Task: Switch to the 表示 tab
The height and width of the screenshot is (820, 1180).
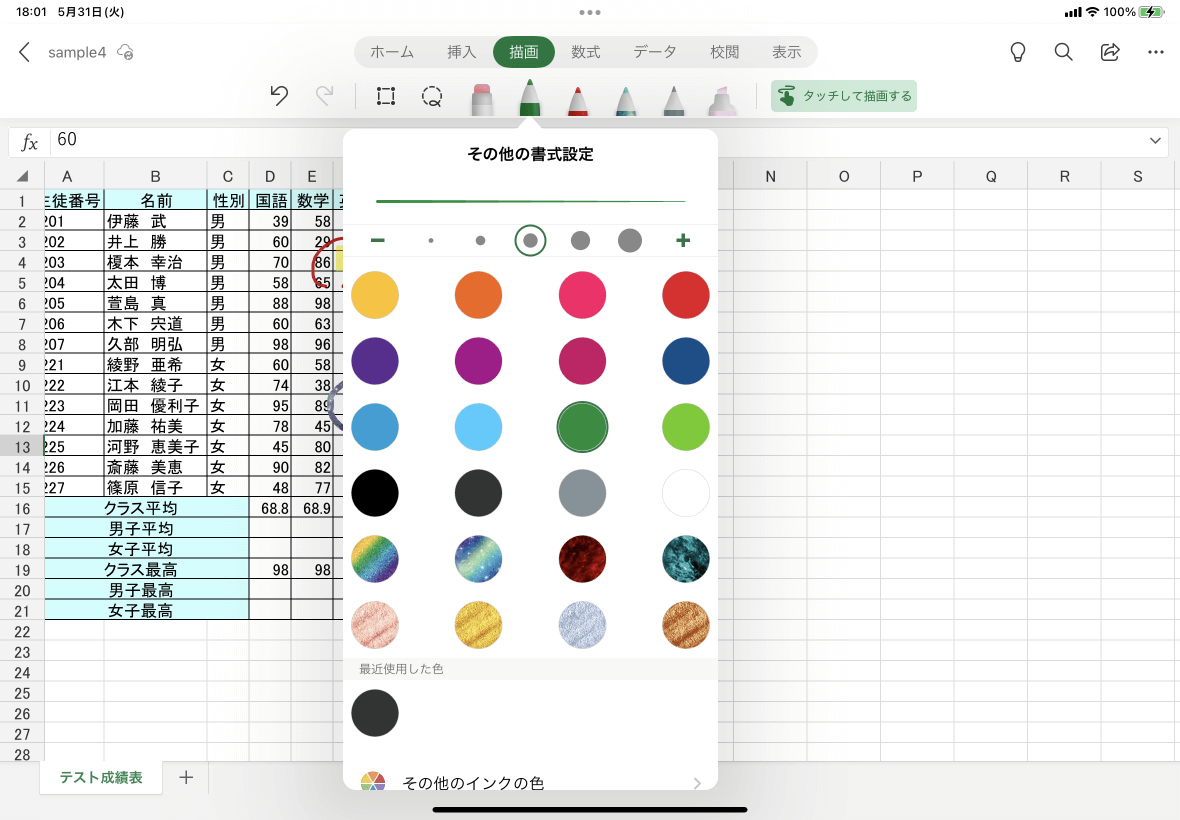Action: (786, 52)
